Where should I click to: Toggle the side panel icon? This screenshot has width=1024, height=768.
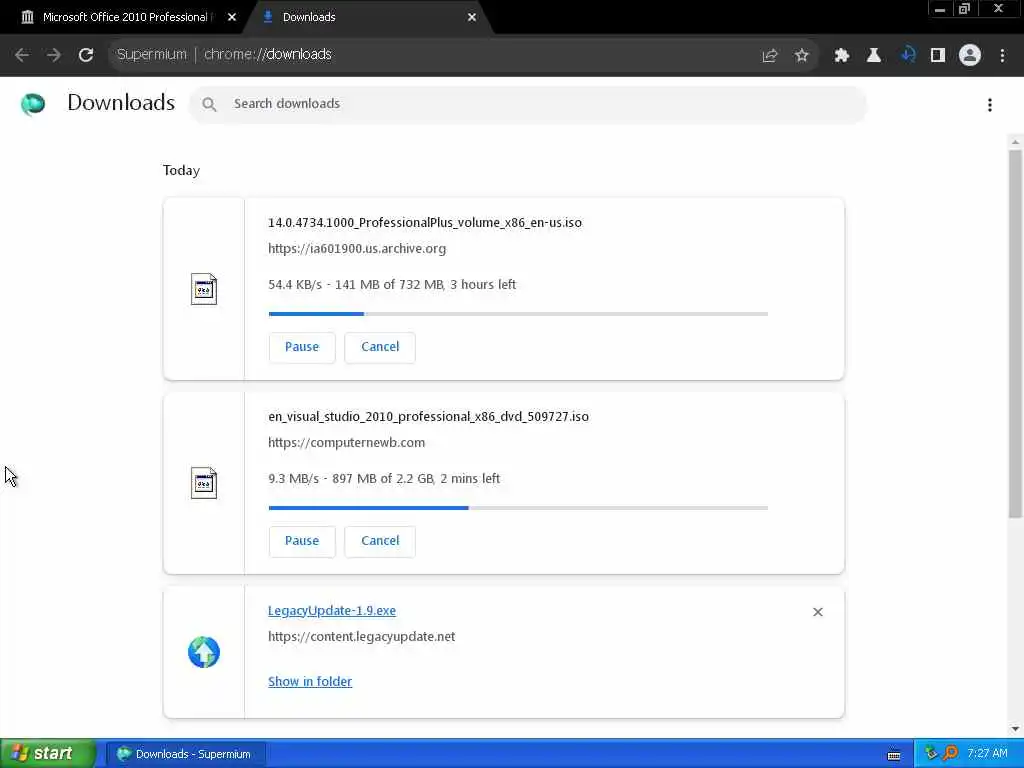[938, 56]
